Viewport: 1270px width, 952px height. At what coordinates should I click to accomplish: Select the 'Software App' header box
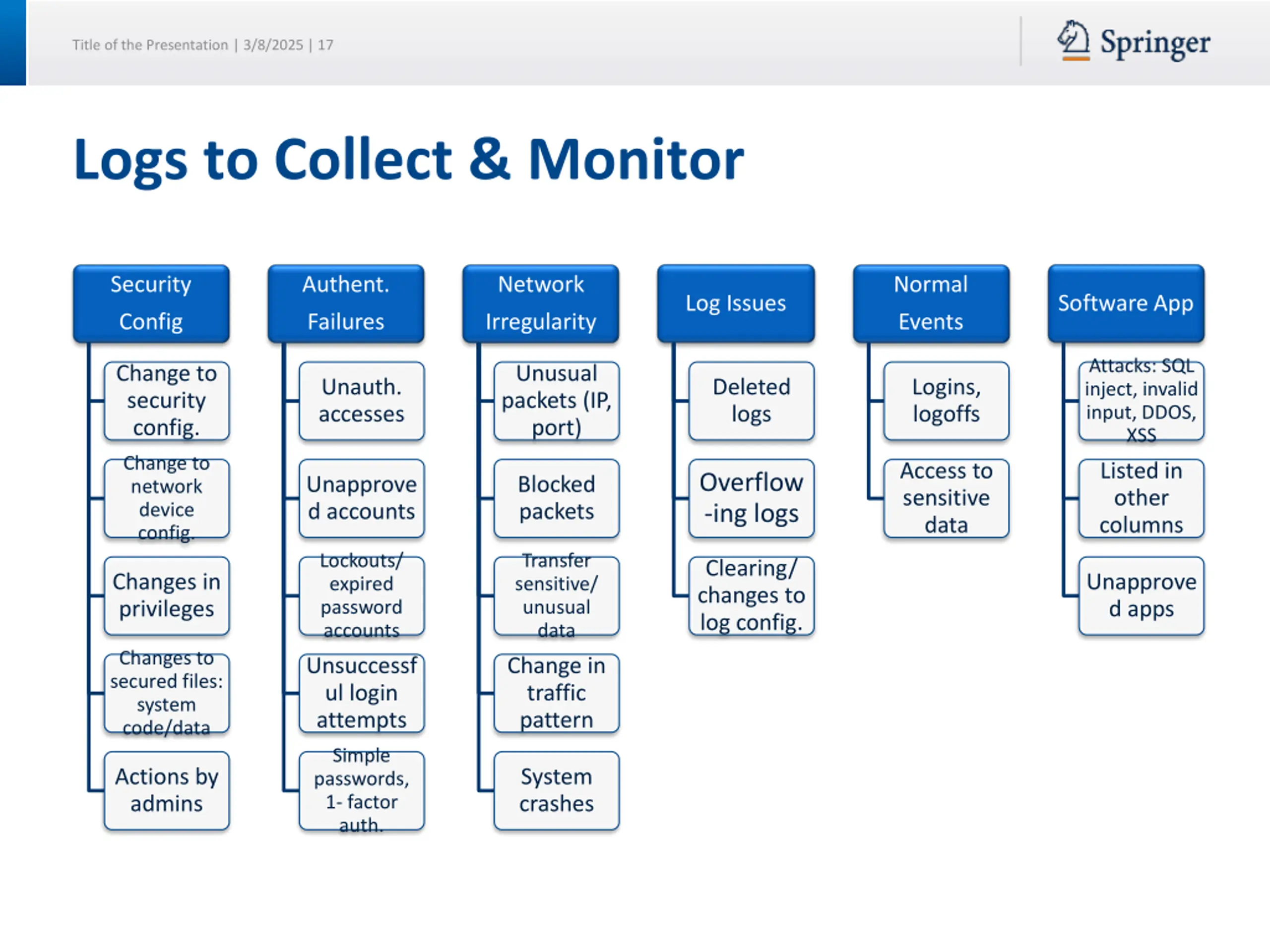pyautogui.click(x=1125, y=303)
